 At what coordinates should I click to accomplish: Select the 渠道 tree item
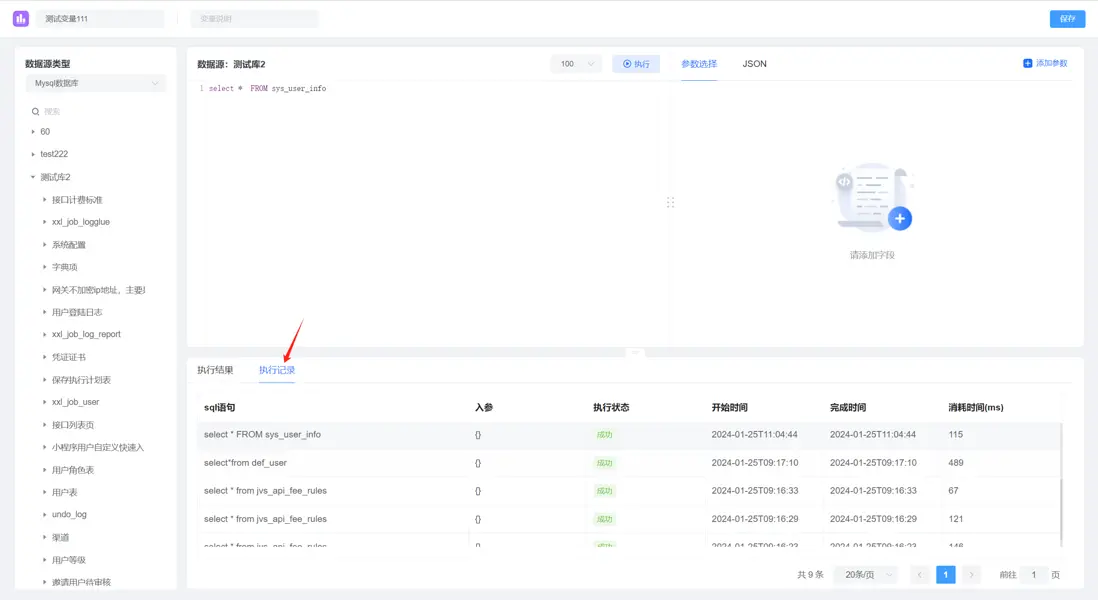pyautogui.click(x=60, y=538)
